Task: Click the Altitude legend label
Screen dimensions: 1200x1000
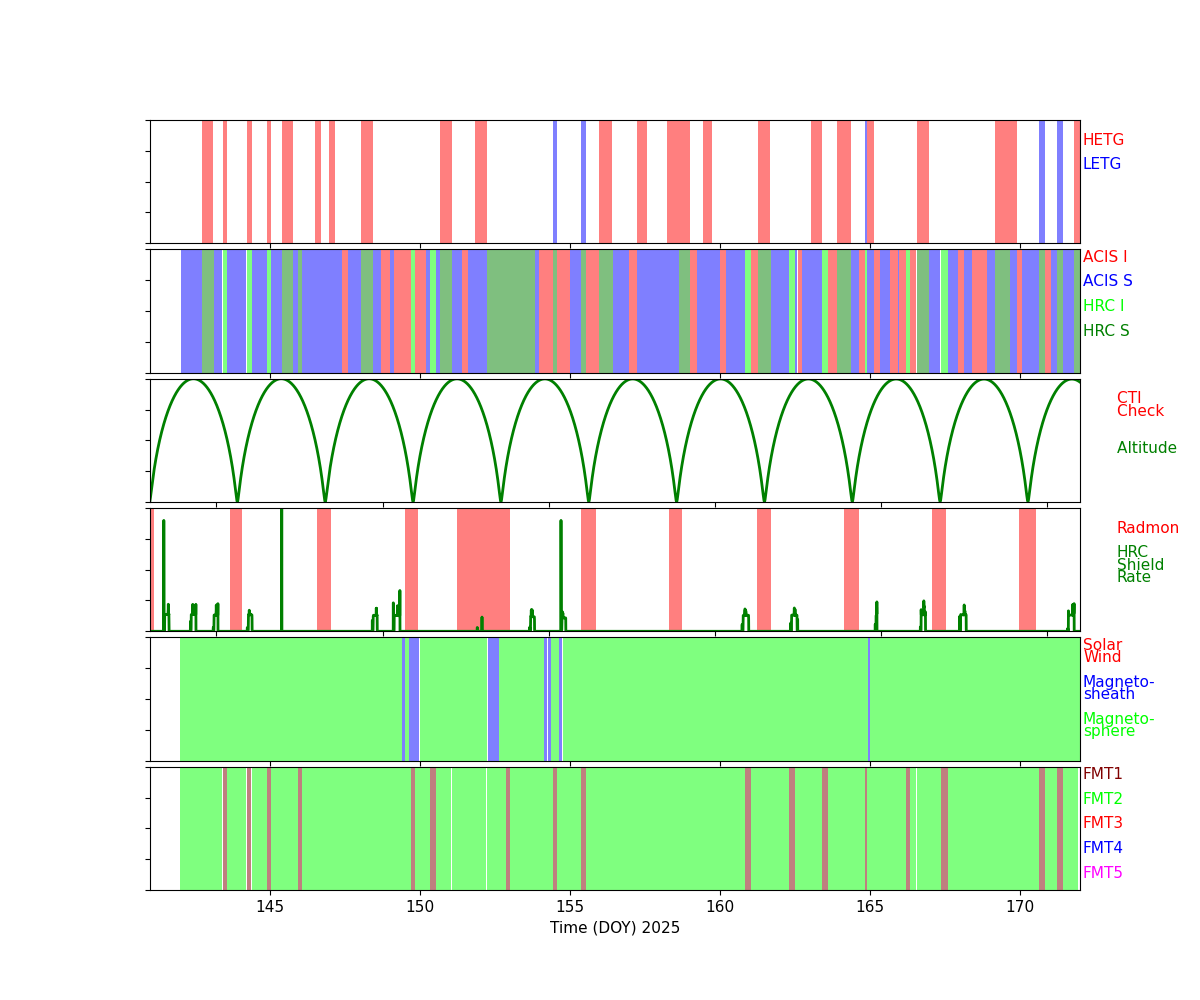Action: pos(1147,448)
